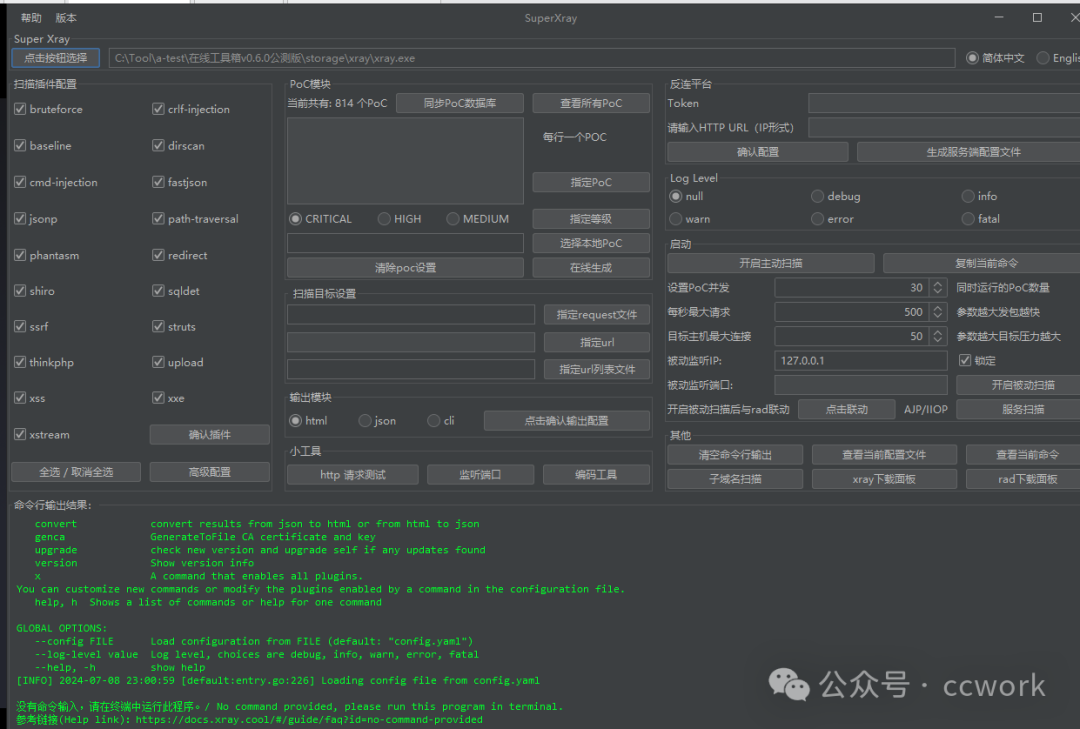Toggle the xss checkbox
The width and height of the screenshot is (1080, 729).
(20, 398)
